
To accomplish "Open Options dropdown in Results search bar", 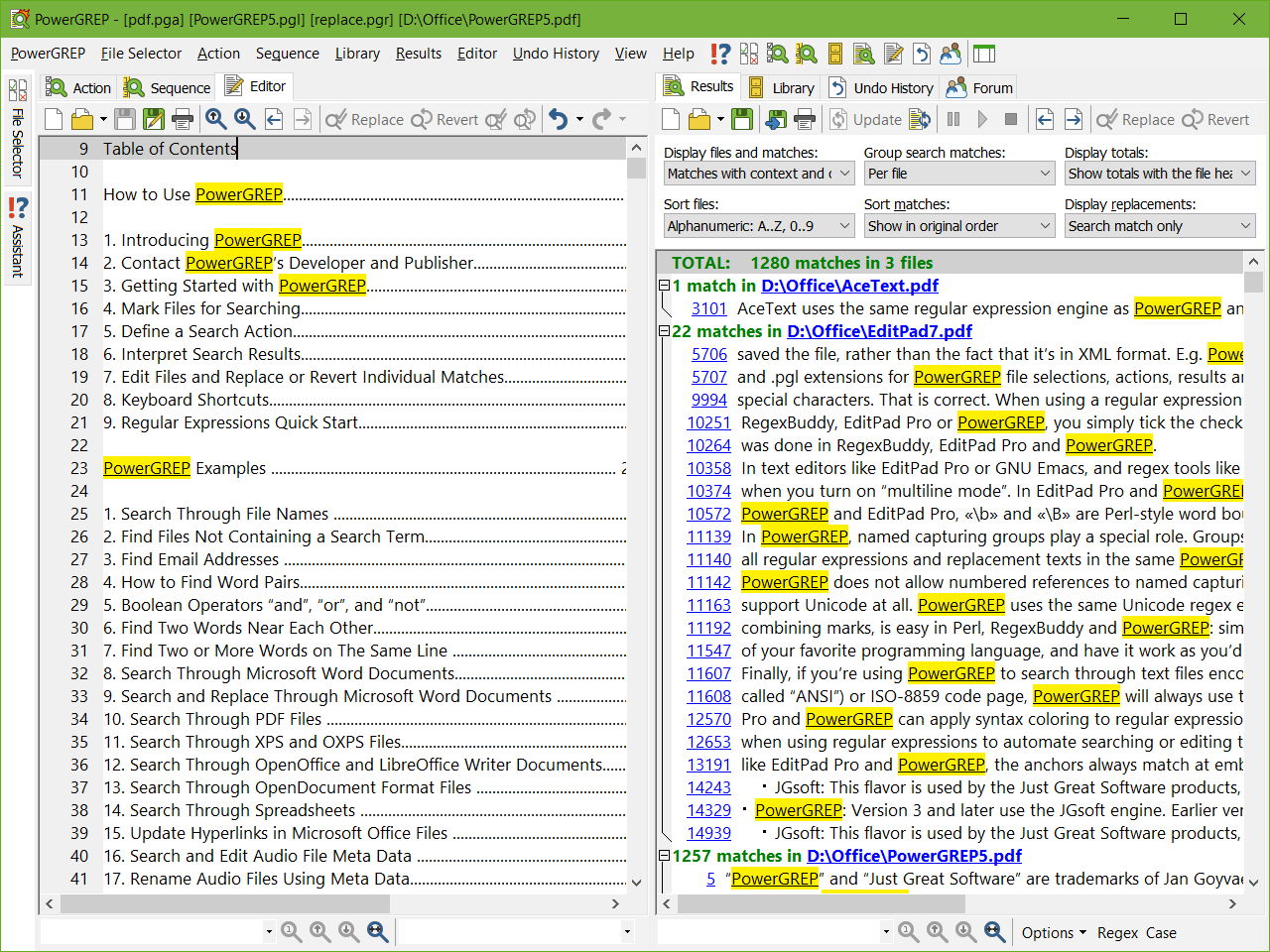I will click(x=1054, y=932).
